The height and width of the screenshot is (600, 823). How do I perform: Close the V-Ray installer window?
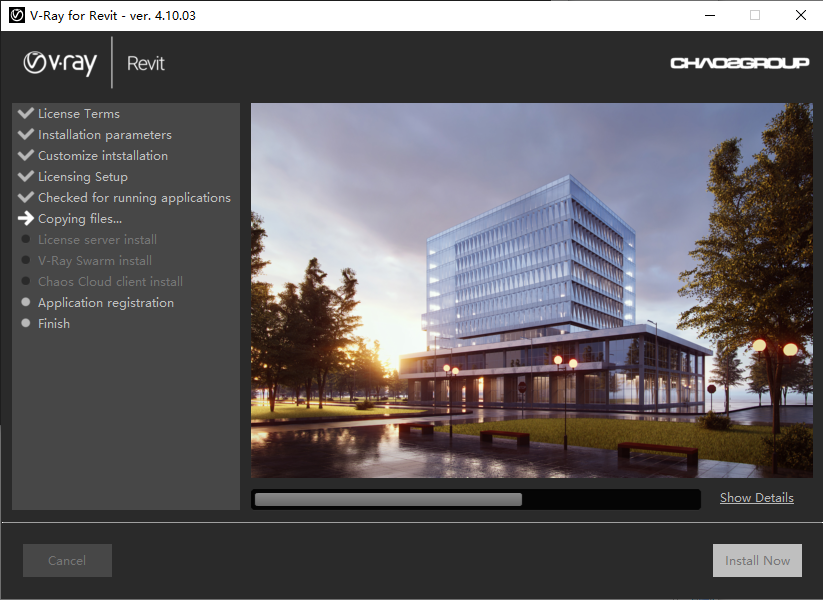pos(800,15)
